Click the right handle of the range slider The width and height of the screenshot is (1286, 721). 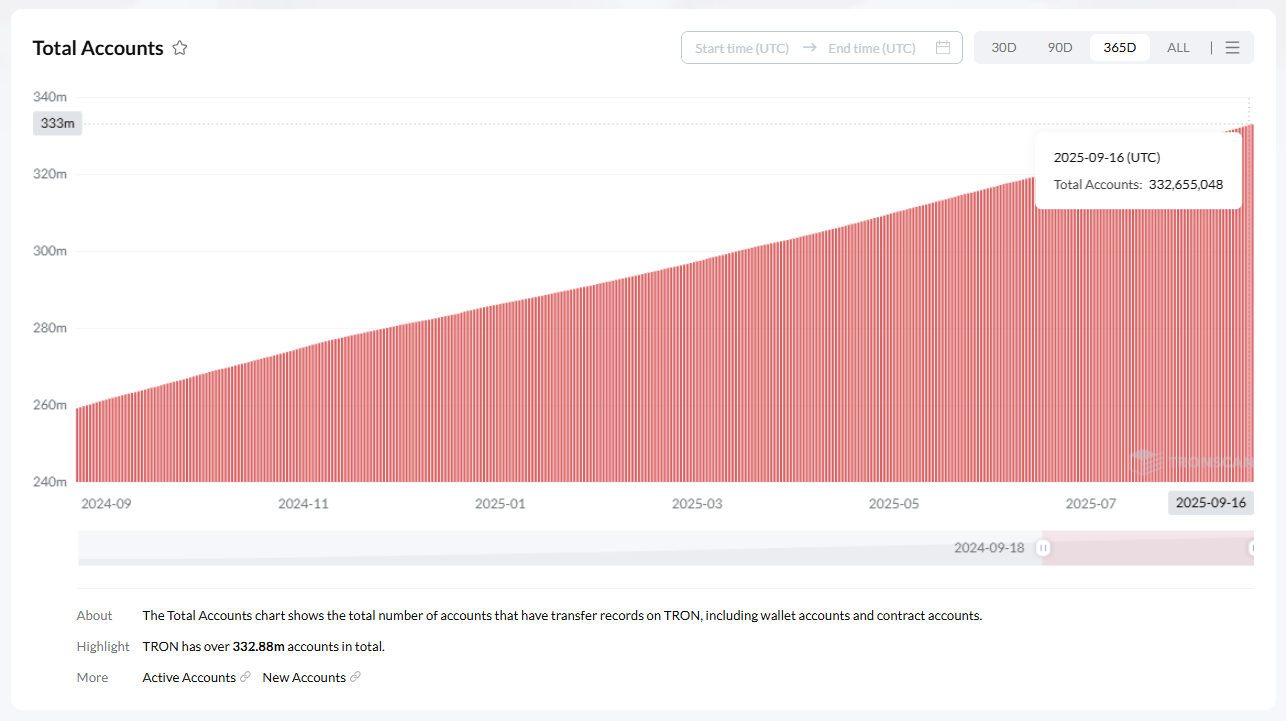click(x=1252, y=548)
